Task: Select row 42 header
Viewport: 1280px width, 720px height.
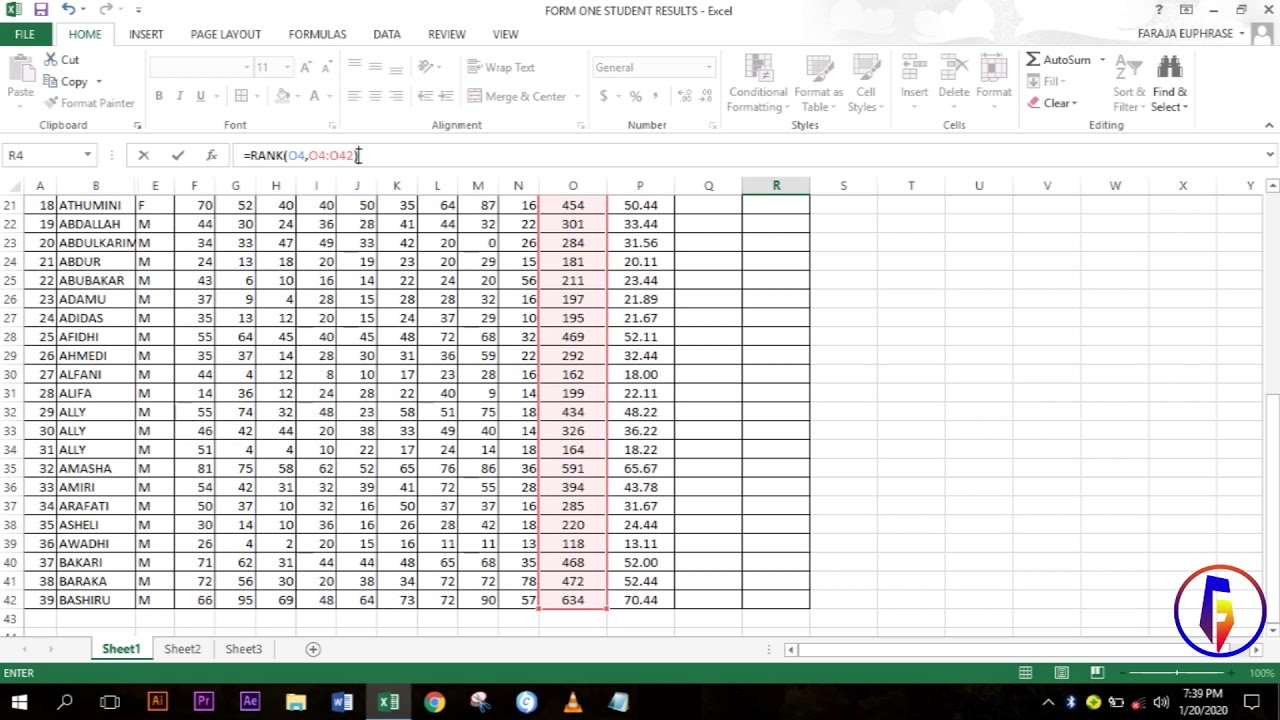Action: click(x=11, y=600)
